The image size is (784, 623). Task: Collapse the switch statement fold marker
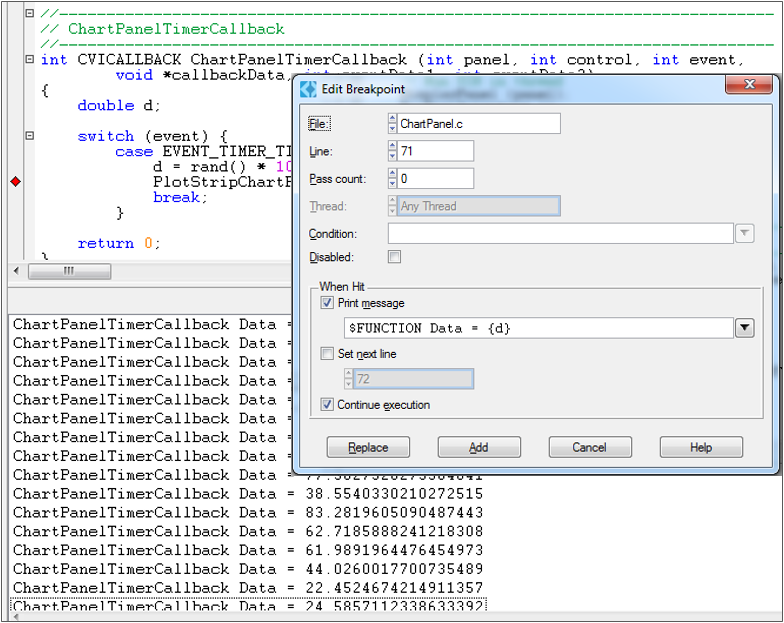(x=29, y=136)
